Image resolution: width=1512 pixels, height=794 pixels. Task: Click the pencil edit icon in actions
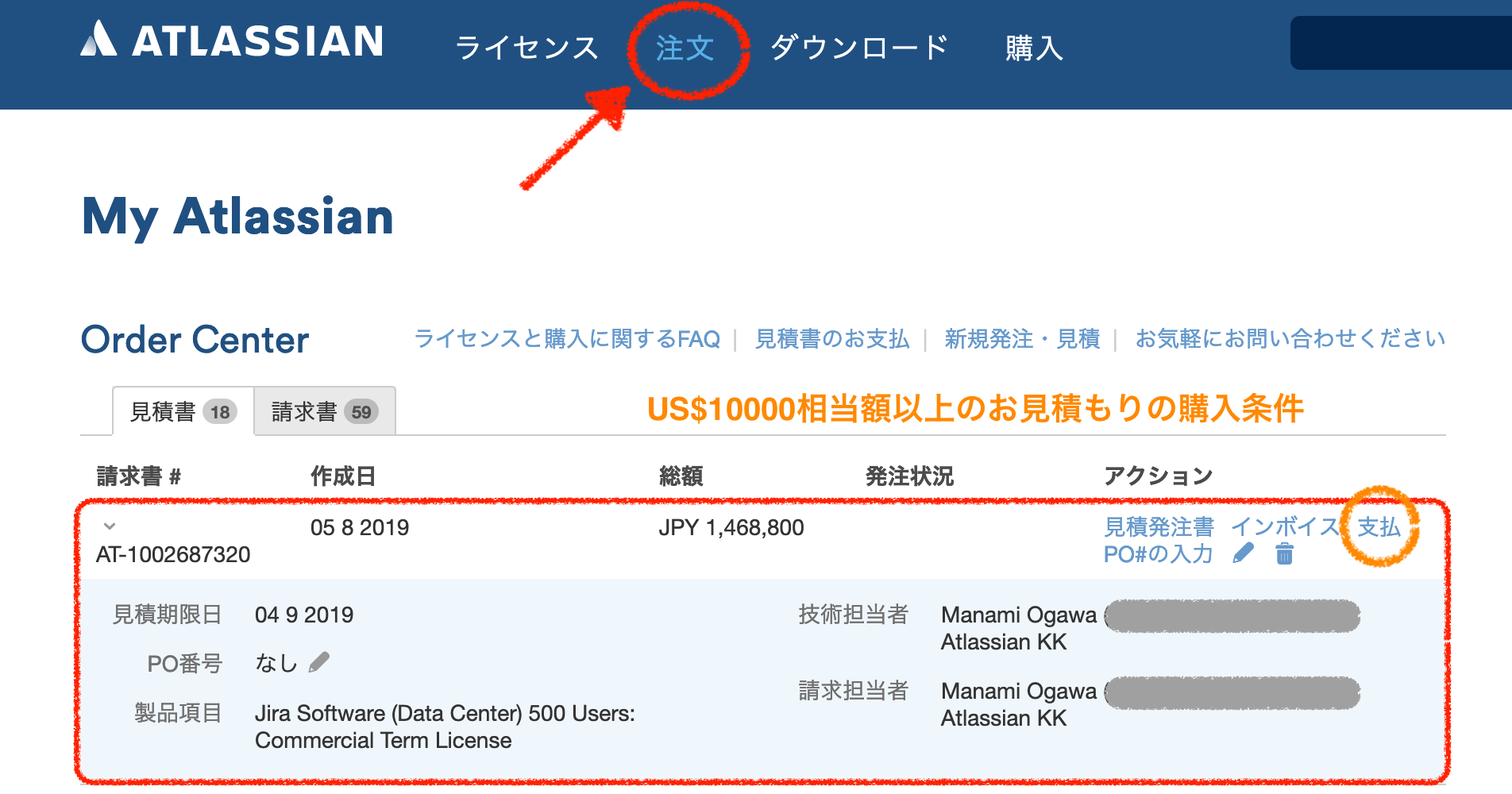tap(1244, 553)
